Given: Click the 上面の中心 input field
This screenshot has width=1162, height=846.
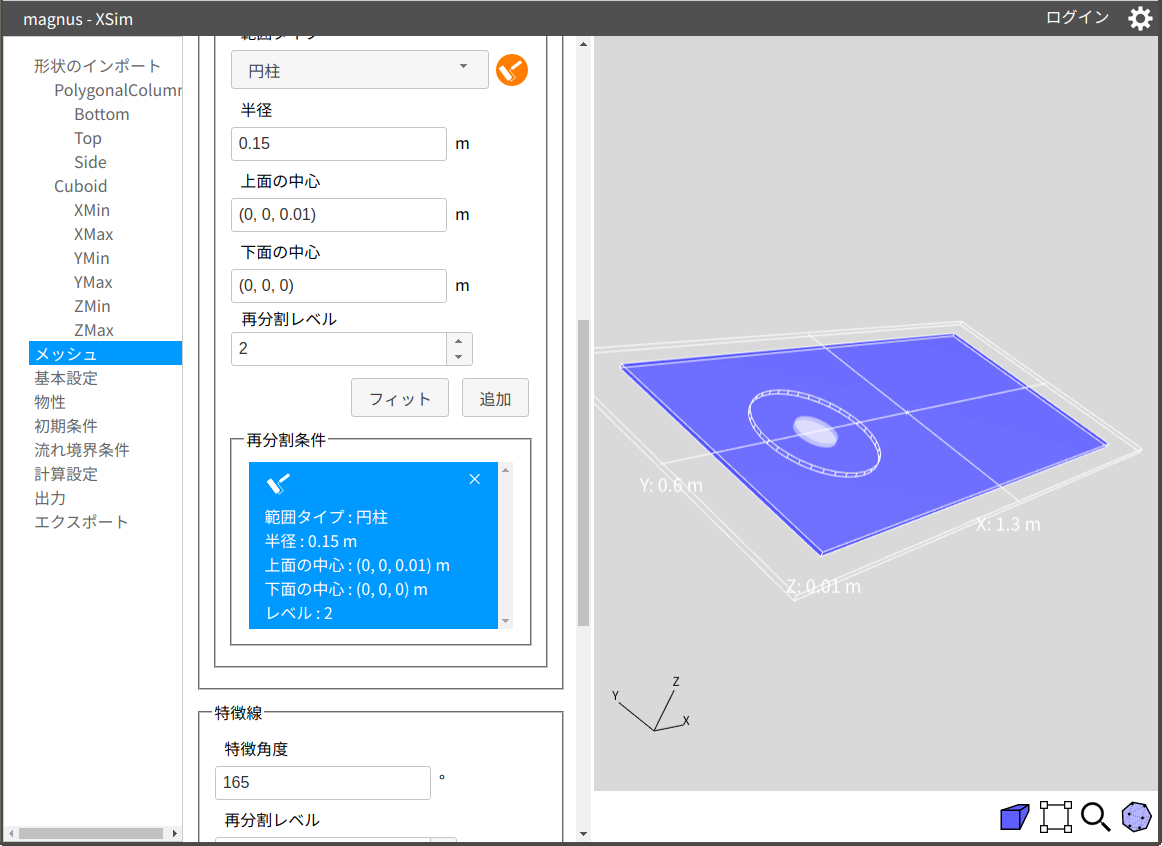Looking at the screenshot, I should click(339, 215).
